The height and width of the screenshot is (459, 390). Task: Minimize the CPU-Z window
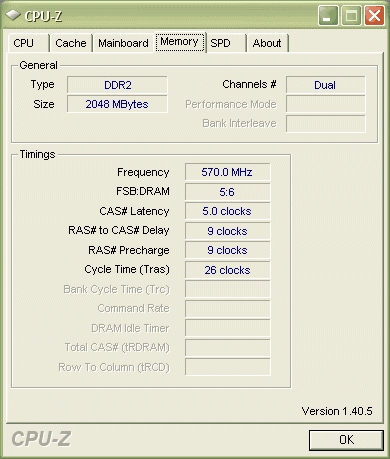328,15
